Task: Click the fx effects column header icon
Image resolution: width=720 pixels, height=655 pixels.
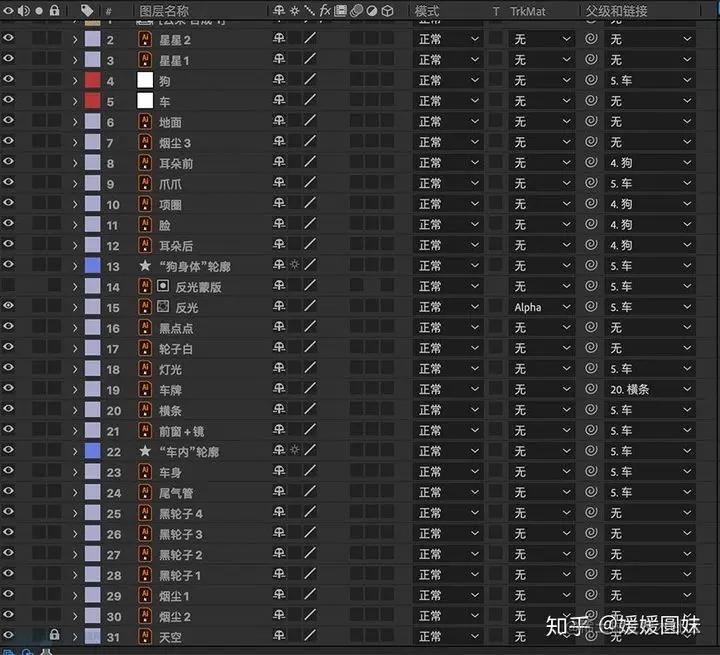Action: (325, 11)
